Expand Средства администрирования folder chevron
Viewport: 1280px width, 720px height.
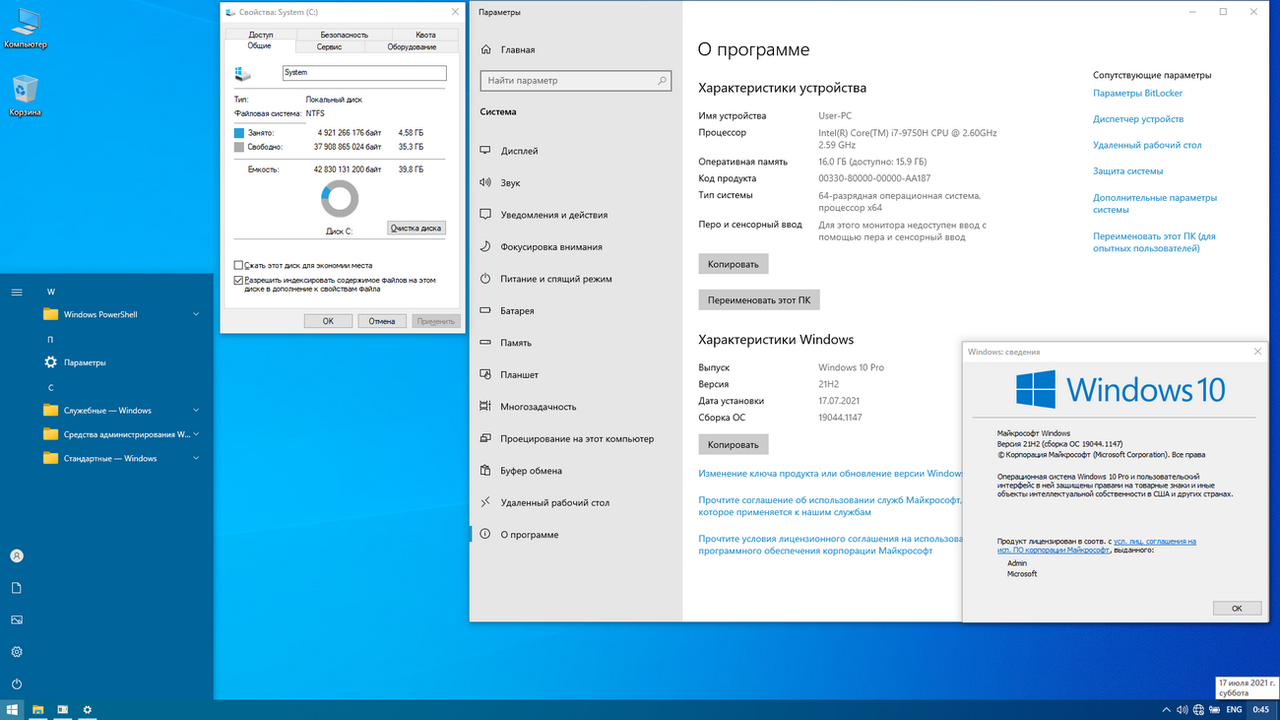click(x=196, y=434)
